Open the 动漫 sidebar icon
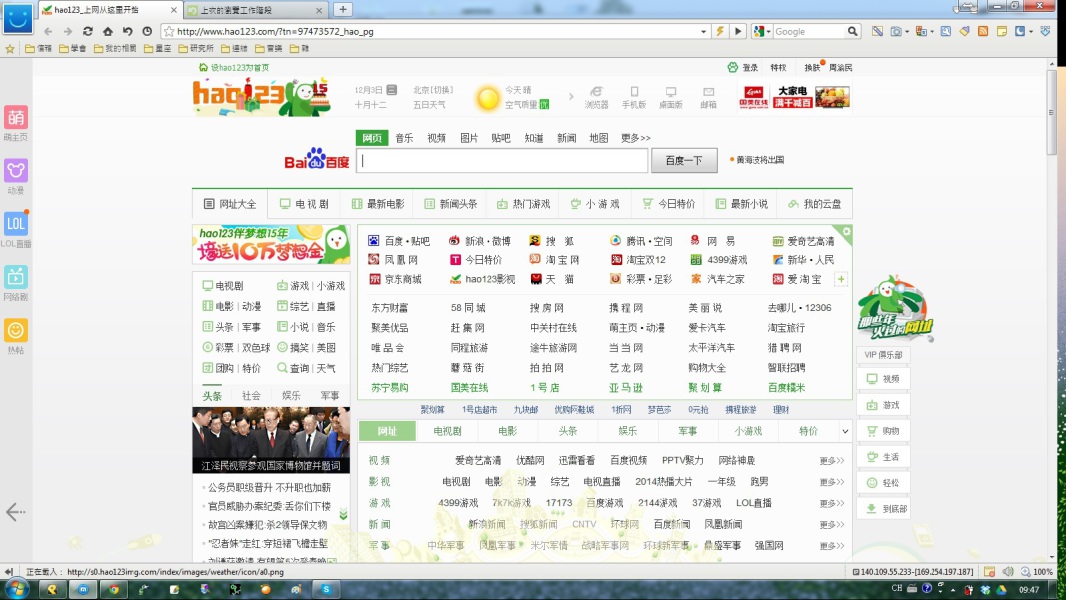This screenshot has width=1066, height=600. pos(16,171)
